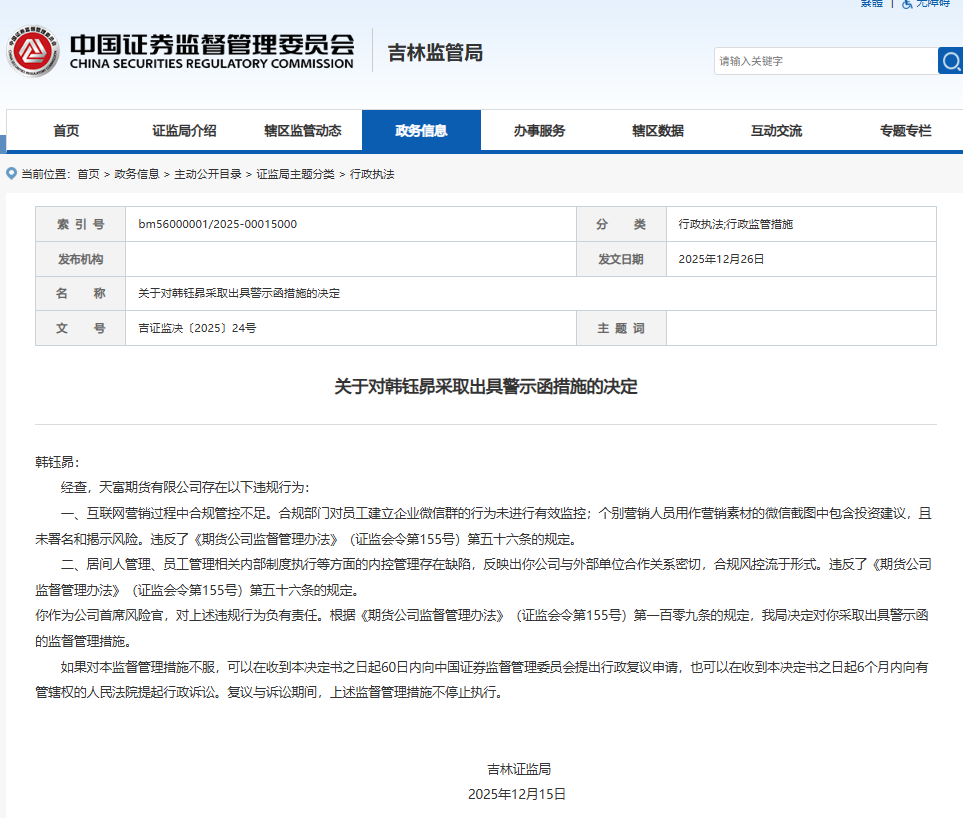Image resolution: width=963 pixels, height=818 pixels.
Task: Click 政务信息 in the breadcrumb trail
Action: pos(137,174)
